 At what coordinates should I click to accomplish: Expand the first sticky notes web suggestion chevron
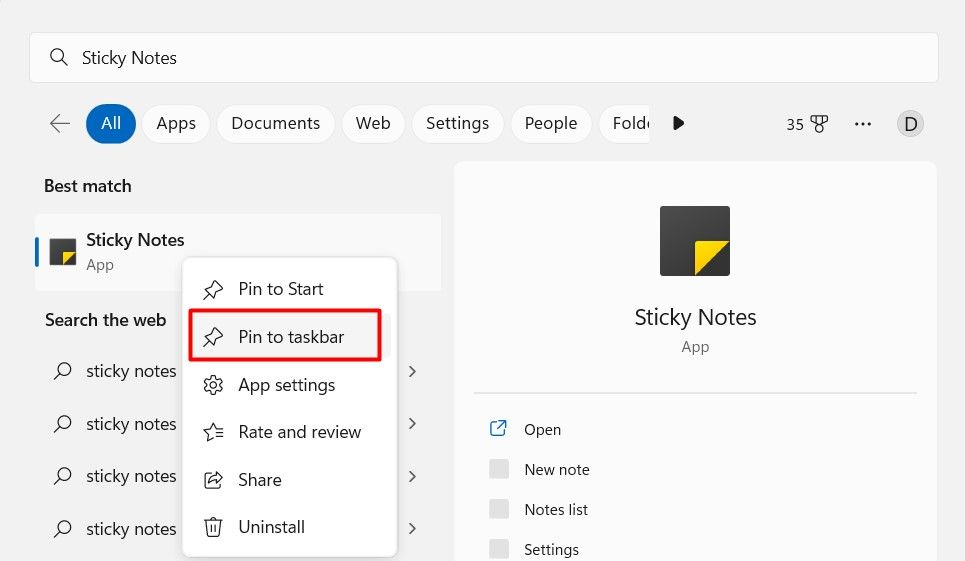pos(412,371)
